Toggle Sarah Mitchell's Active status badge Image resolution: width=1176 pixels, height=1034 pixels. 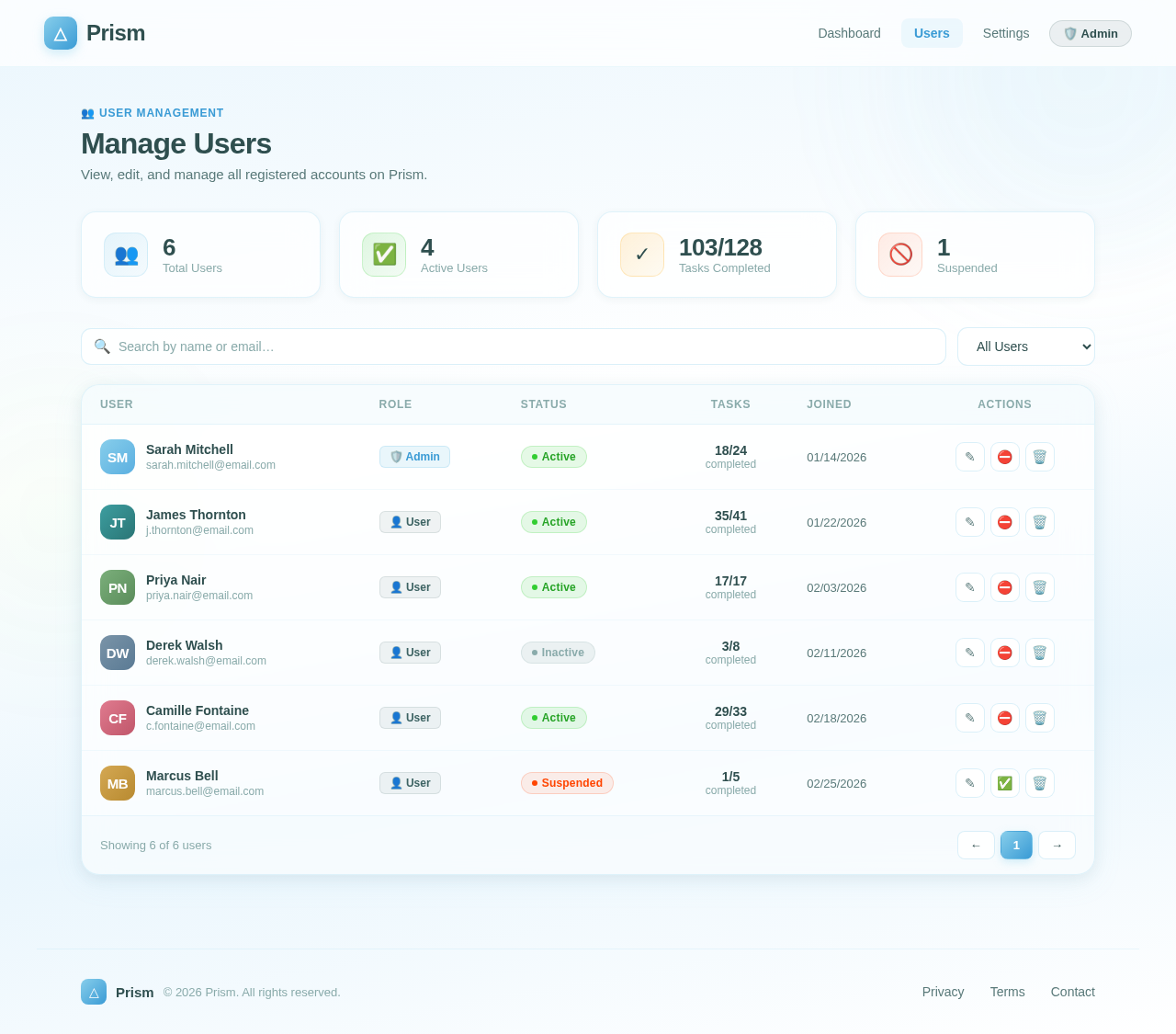554,457
